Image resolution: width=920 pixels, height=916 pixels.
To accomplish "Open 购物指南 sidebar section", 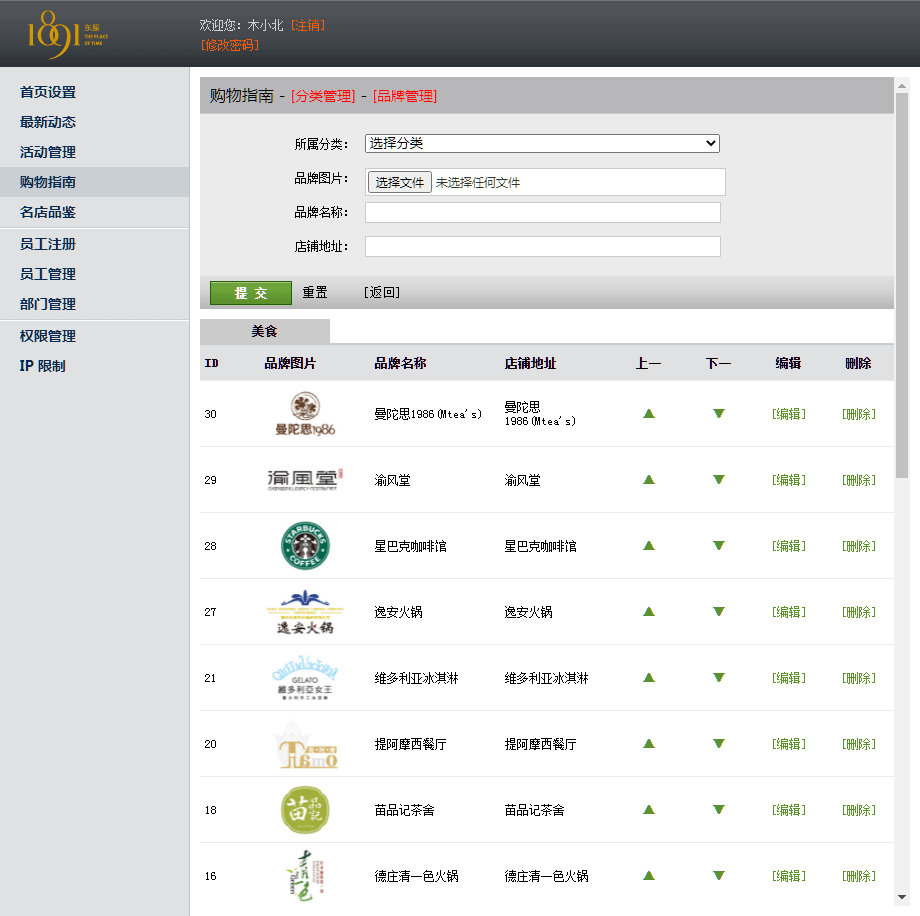I will pos(48,182).
